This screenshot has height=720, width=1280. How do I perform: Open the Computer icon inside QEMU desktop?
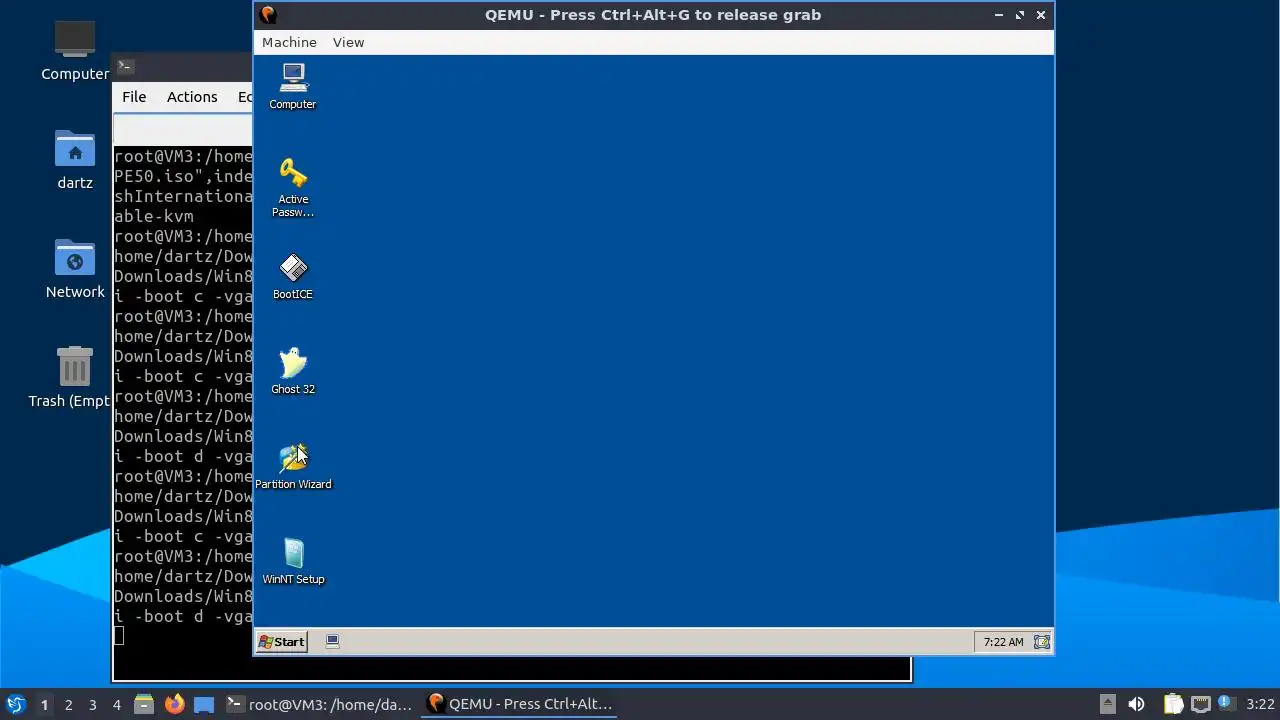coord(293,86)
